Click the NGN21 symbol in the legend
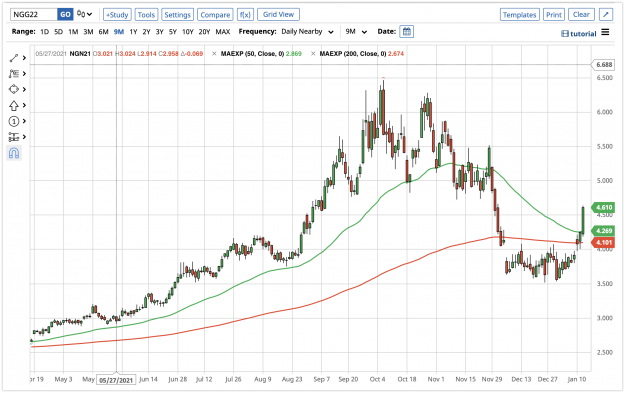This screenshot has width=625, height=393. tap(80, 53)
